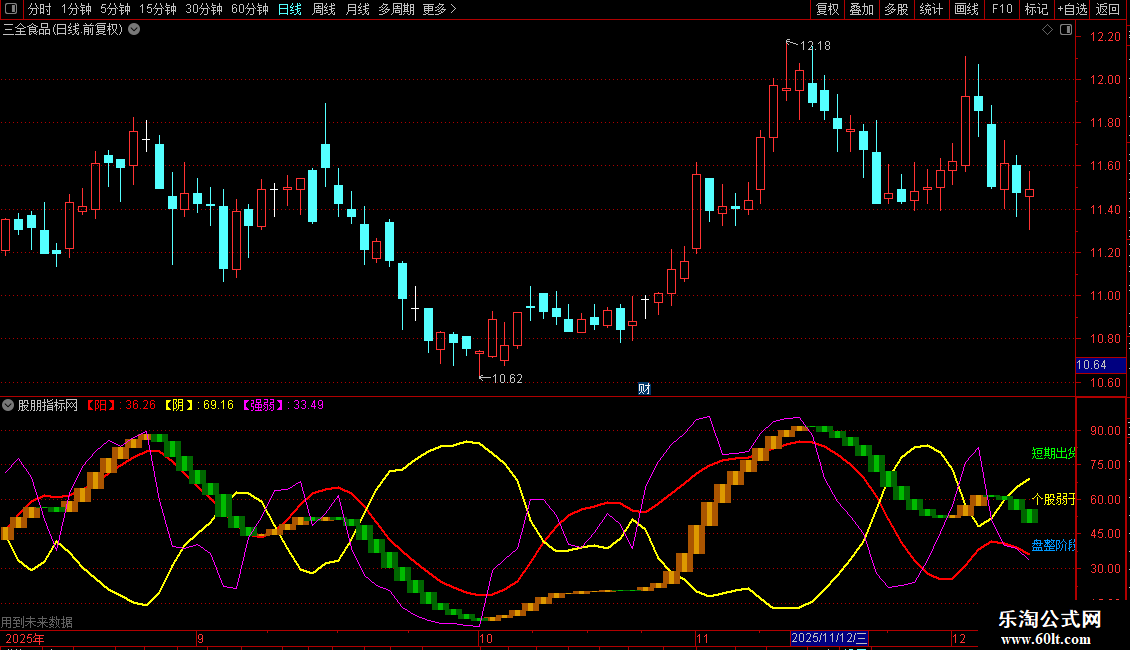Click 返回 to go back
Viewport: 1130px width, 650px height.
click(1108, 9)
